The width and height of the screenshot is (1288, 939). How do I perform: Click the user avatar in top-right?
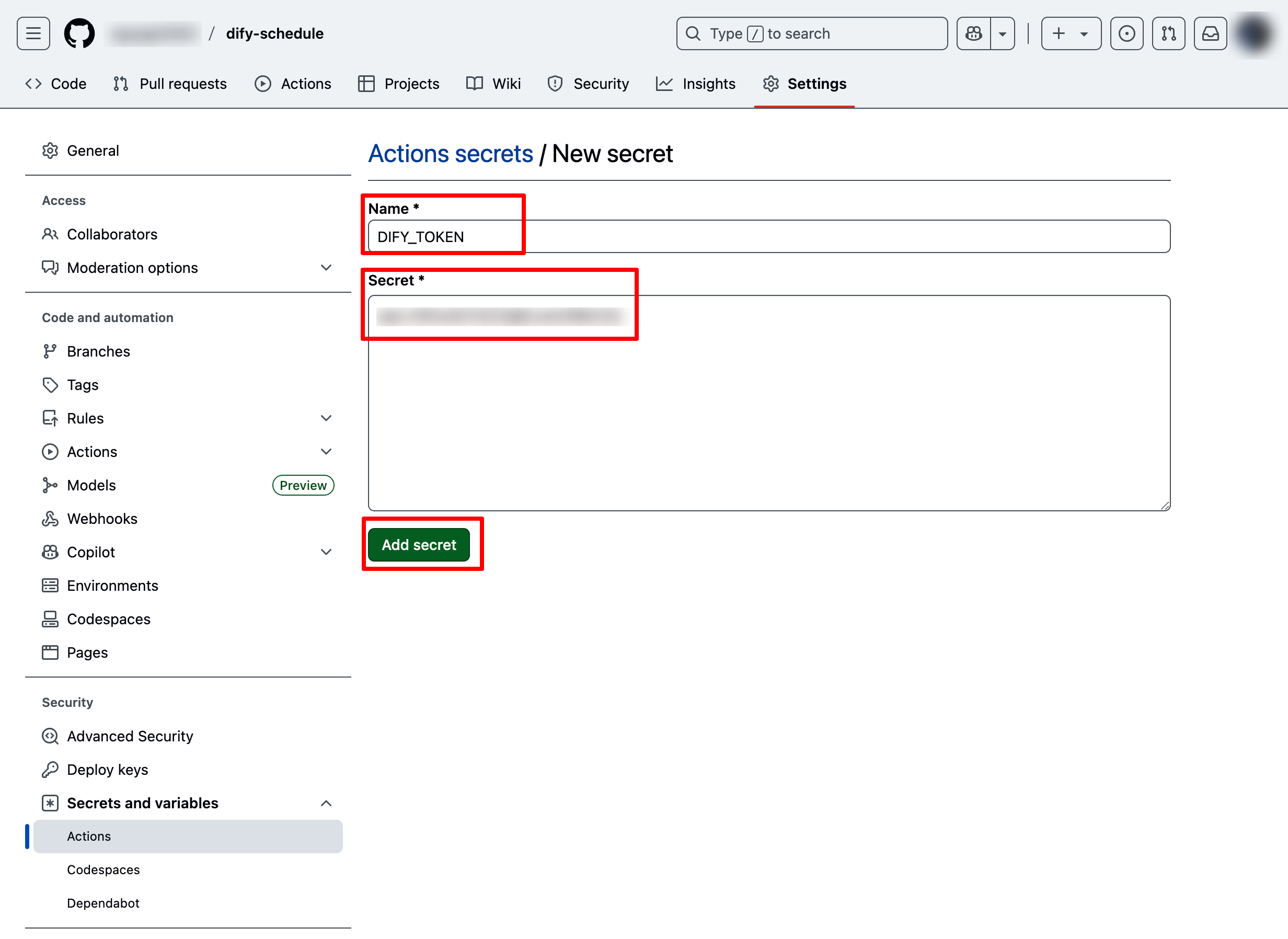(1254, 33)
